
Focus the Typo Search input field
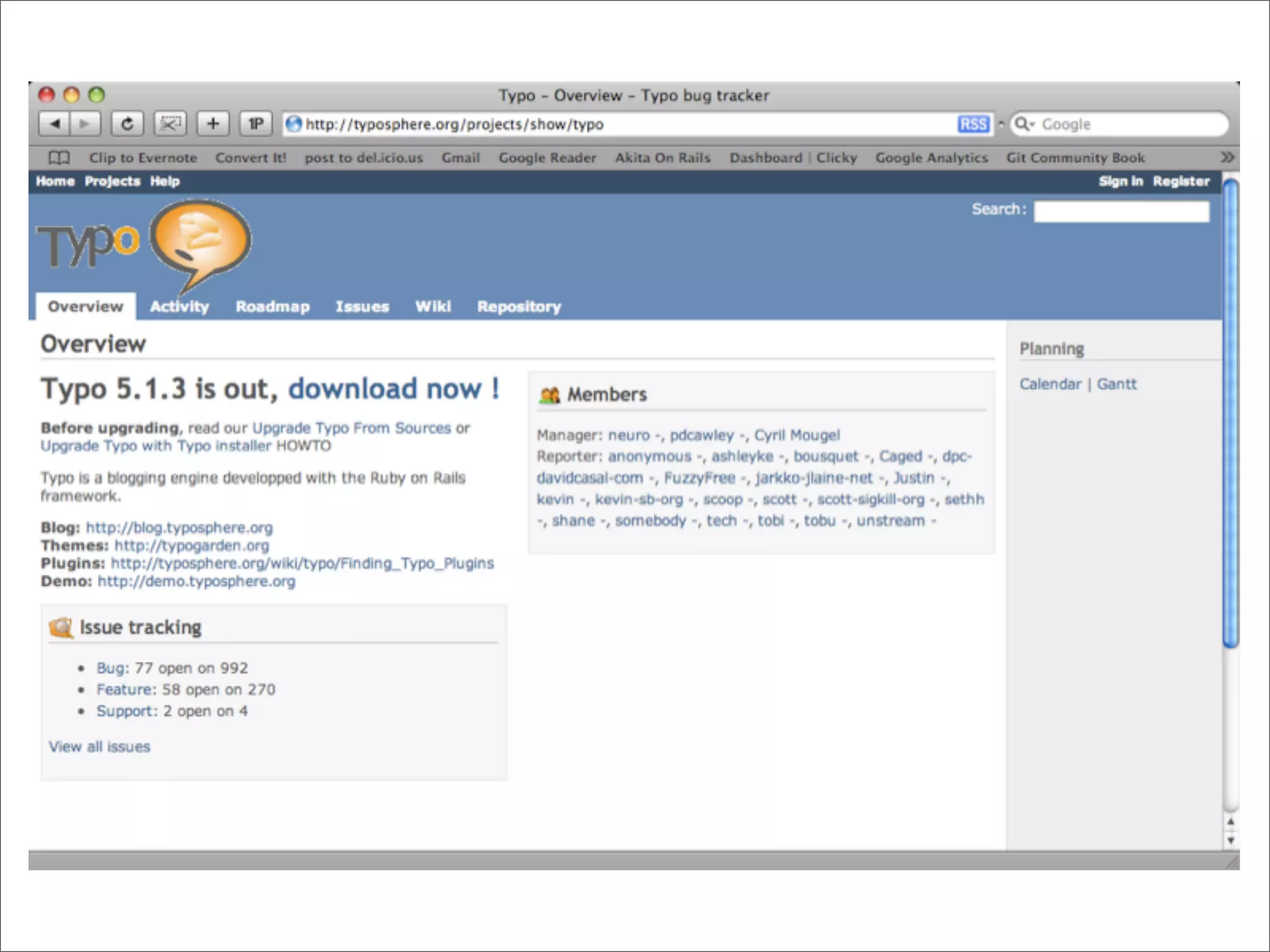click(x=1121, y=211)
